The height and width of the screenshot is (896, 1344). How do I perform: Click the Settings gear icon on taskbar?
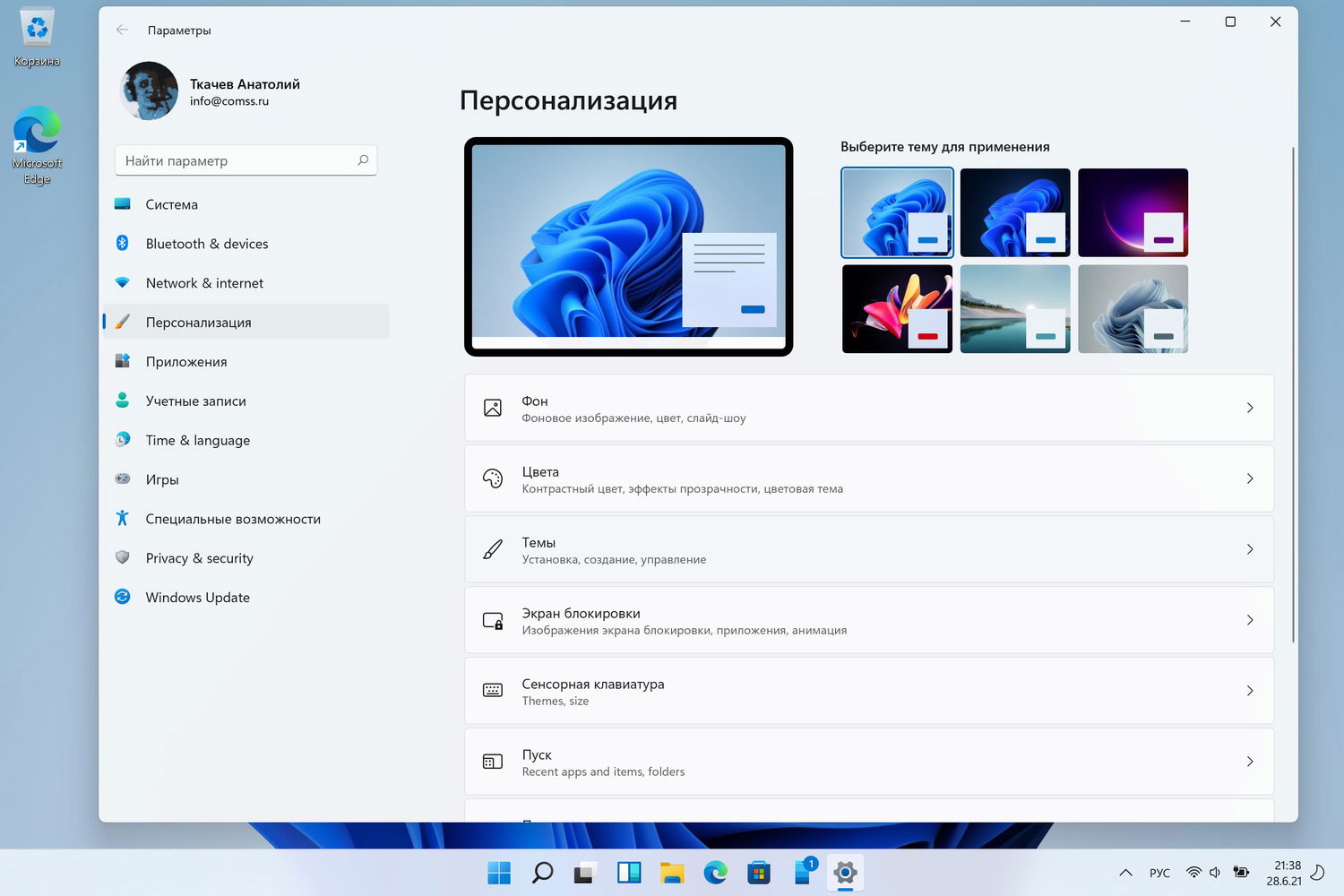[x=845, y=873]
